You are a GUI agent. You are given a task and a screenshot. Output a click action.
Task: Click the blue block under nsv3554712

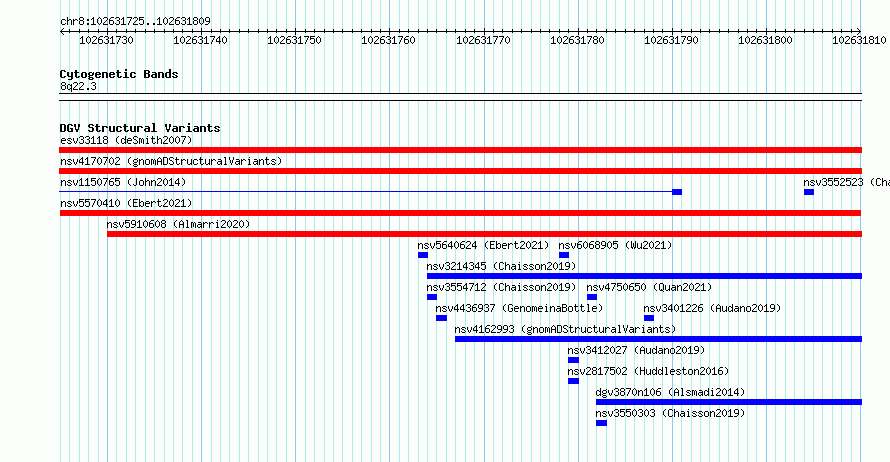(x=432, y=297)
